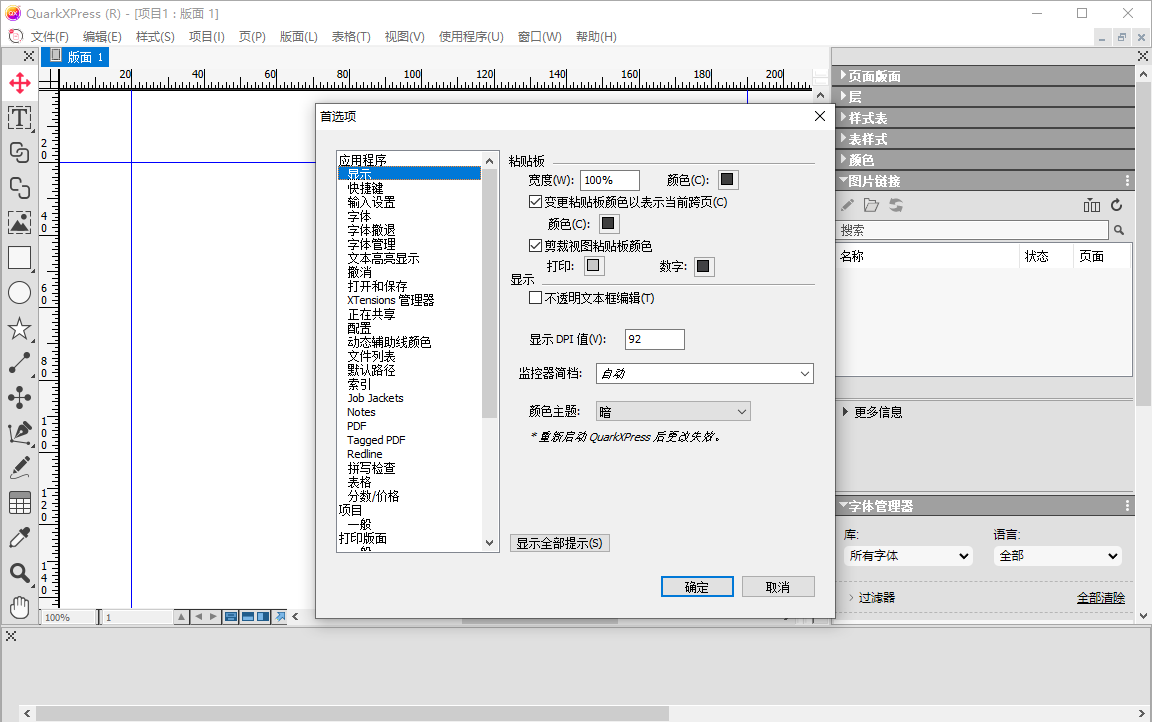Click the columns icon in Picture Links panel
This screenshot has width=1152, height=722.
coord(1092,206)
